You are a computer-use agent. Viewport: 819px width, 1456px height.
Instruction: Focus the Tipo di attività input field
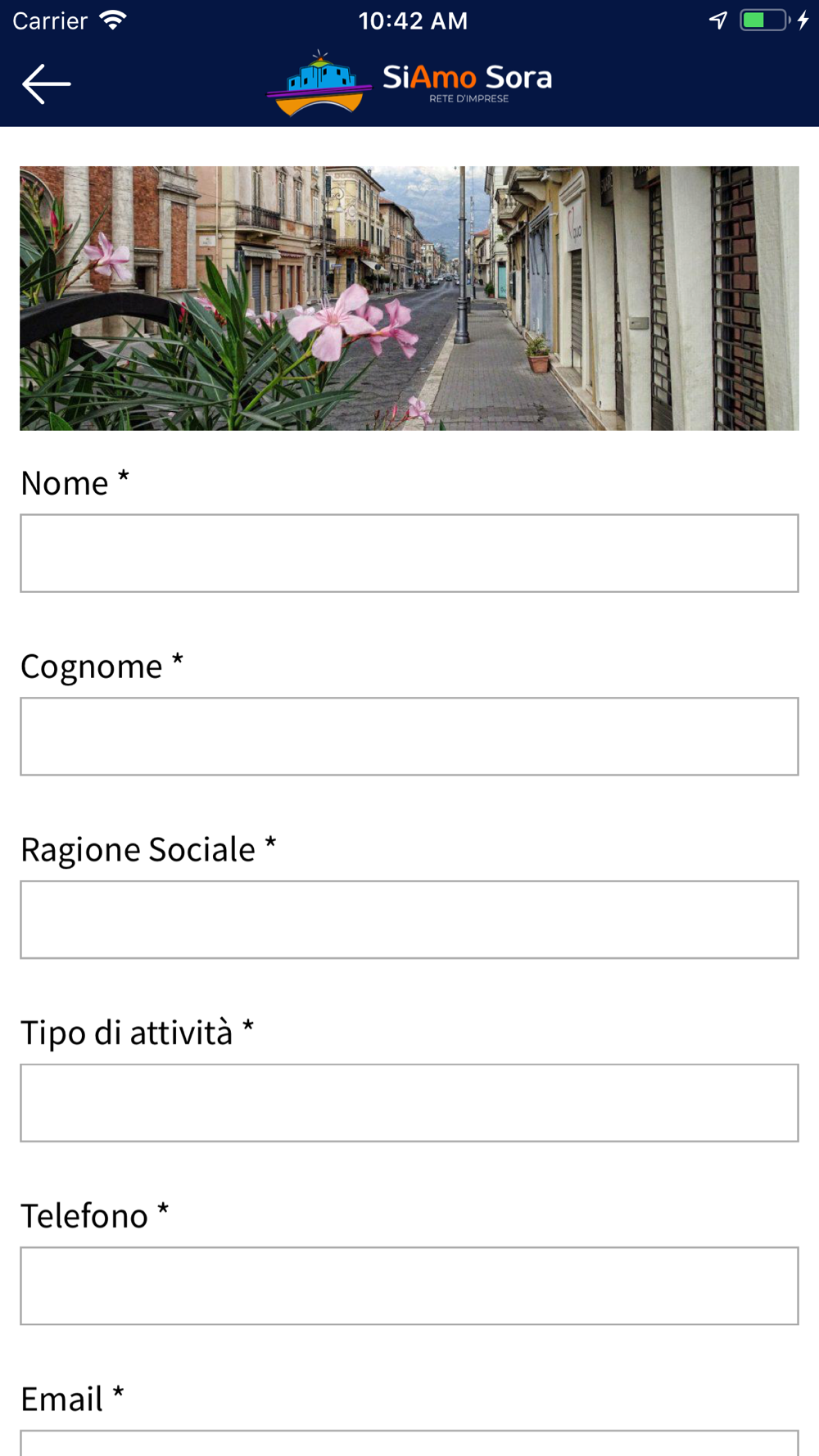pos(409,1103)
